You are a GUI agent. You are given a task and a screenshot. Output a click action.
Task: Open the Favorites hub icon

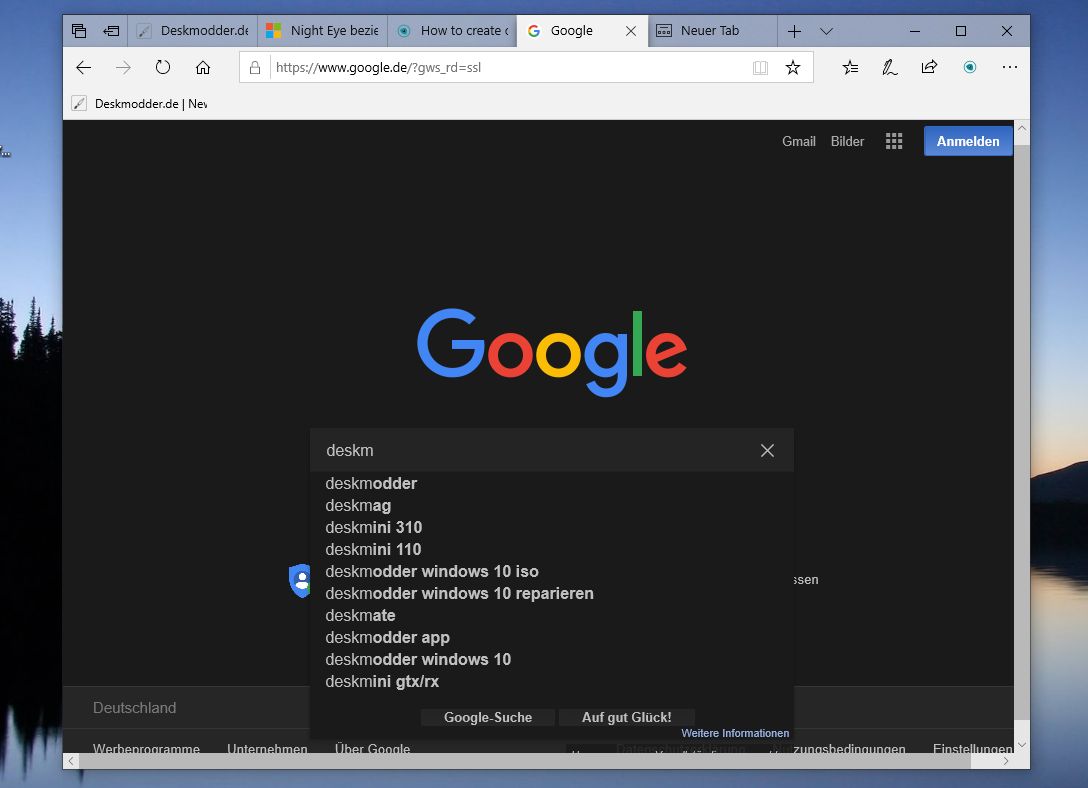[x=850, y=67]
